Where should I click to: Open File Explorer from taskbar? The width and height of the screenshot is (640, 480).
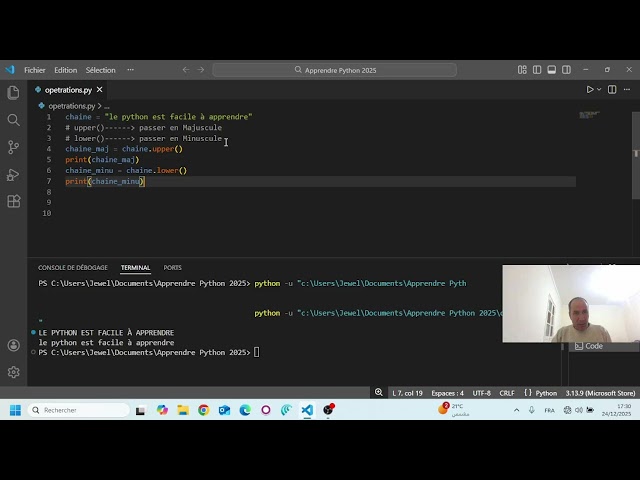coord(183,410)
